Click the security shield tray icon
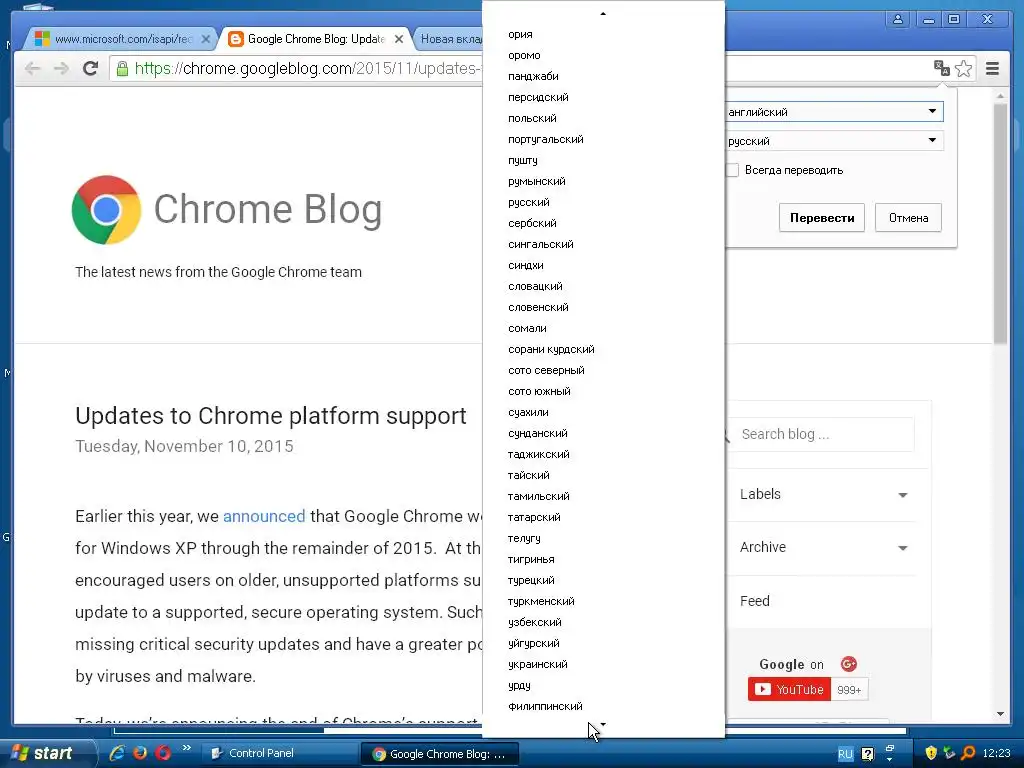Viewport: 1024px width, 768px height. (931, 753)
